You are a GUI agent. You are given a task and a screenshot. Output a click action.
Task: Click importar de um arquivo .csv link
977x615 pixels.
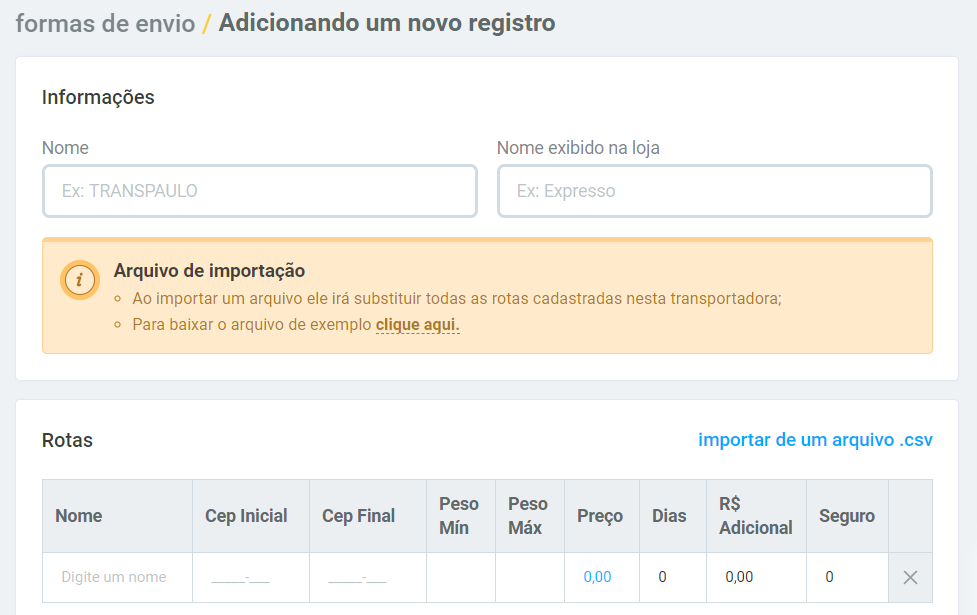[x=815, y=440]
